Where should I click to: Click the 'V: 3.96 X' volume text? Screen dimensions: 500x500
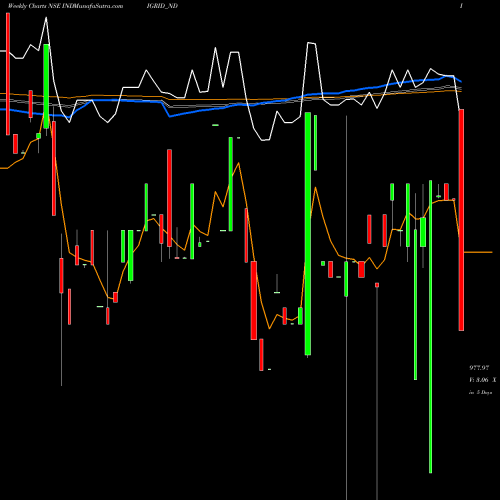482,380
